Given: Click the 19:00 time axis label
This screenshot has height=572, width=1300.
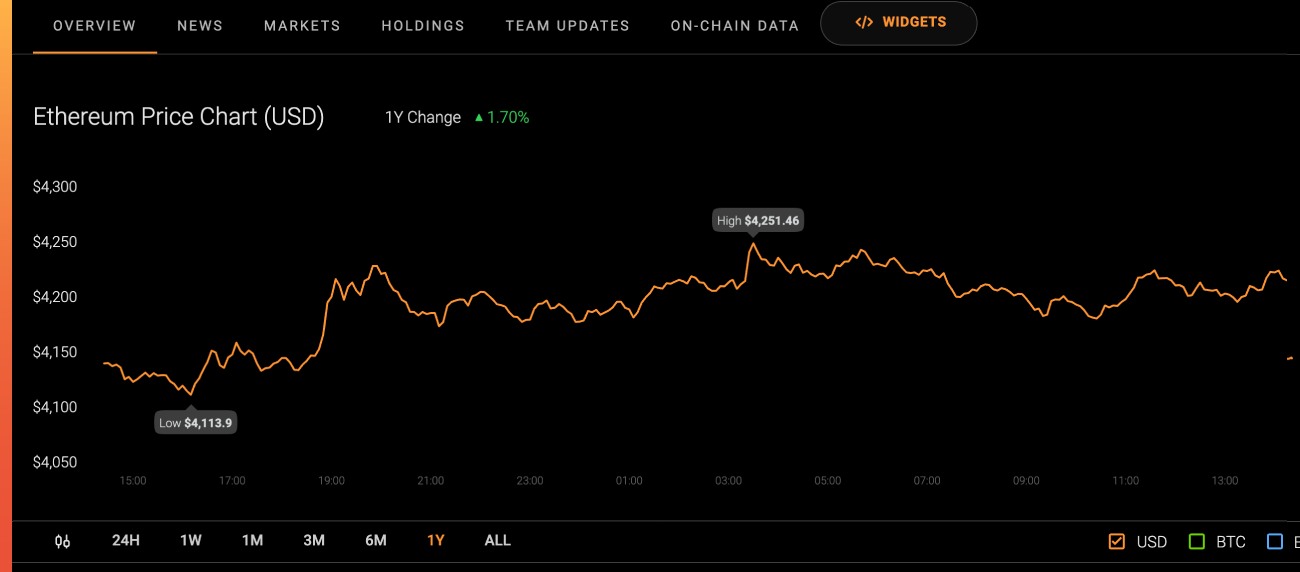Looking at the screenshot, I should tap(331, 481).
